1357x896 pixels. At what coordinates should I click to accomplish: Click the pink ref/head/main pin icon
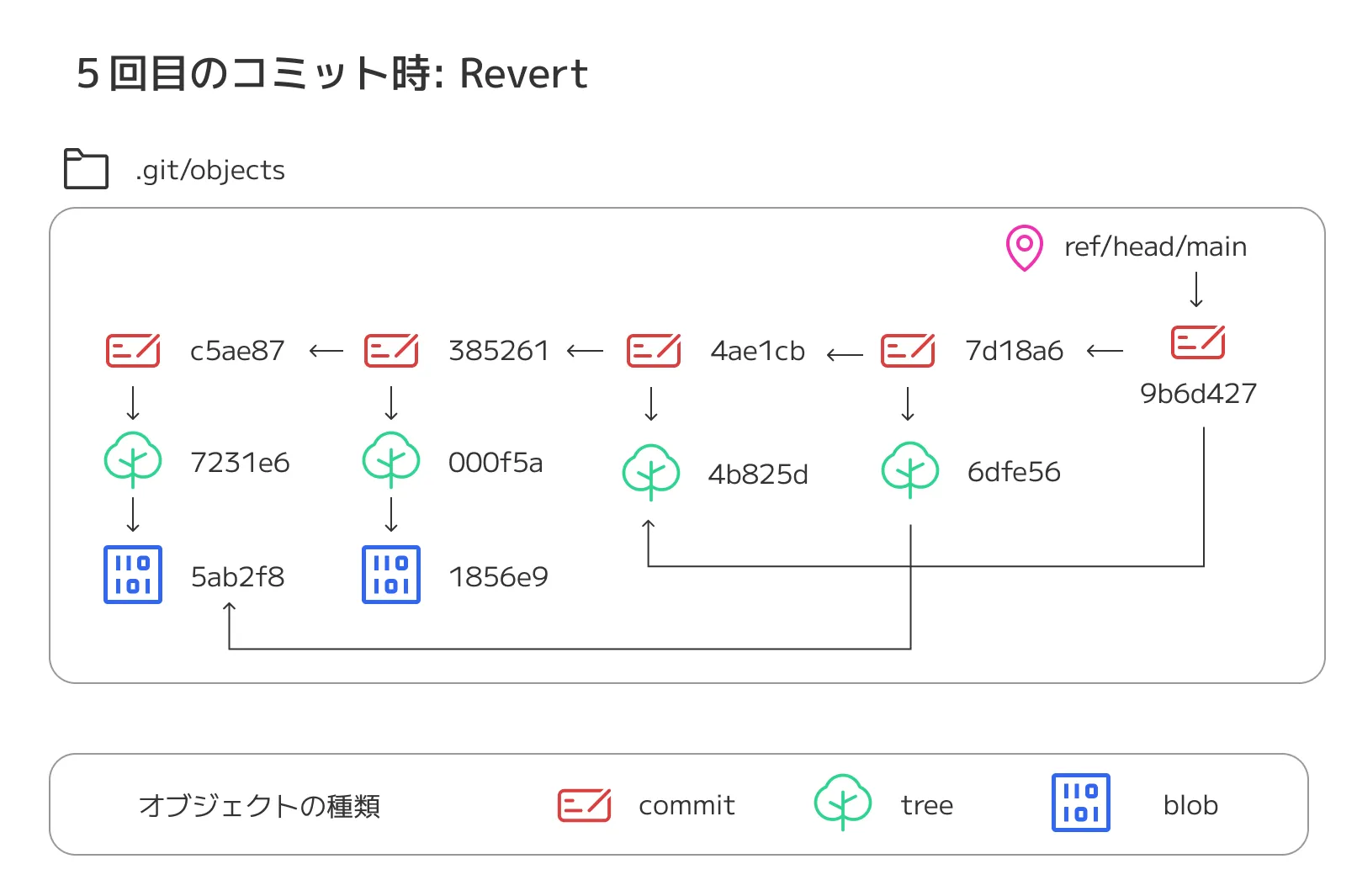coord(1024,247)
